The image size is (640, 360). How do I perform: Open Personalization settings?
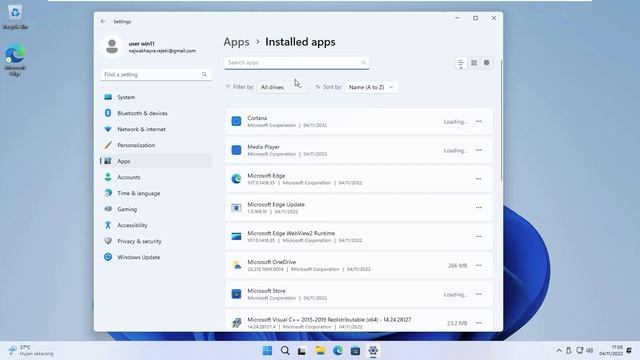156,145
